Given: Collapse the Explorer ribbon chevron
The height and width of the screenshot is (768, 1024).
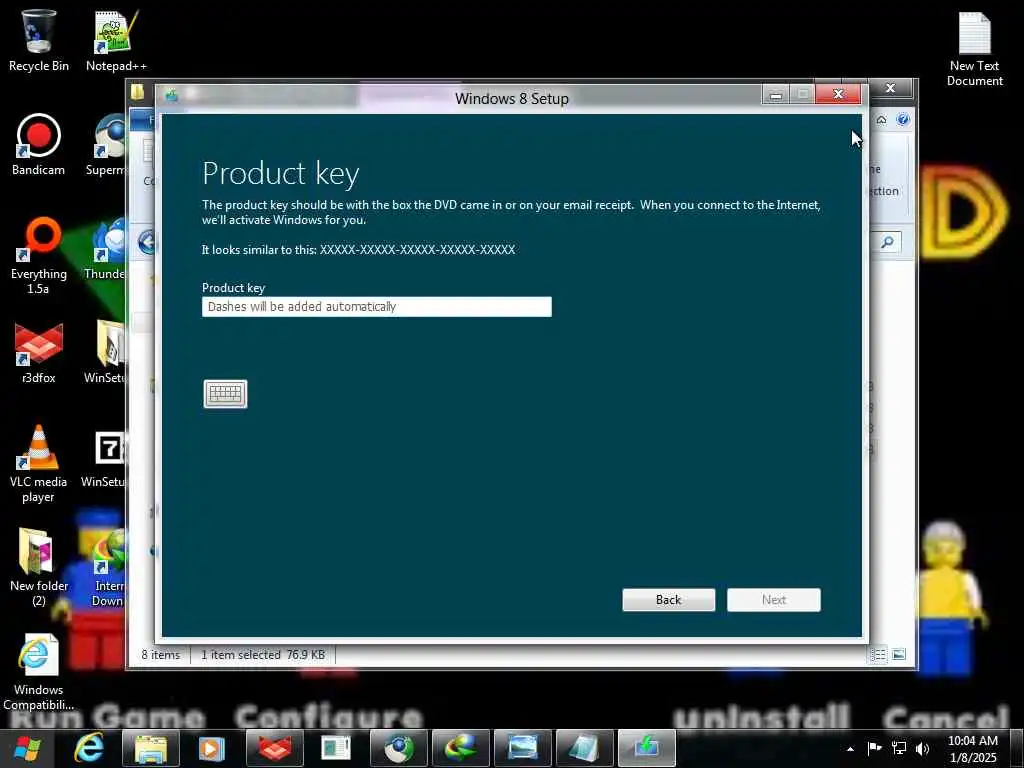Looking at the screenshot, I should point(881,120).
